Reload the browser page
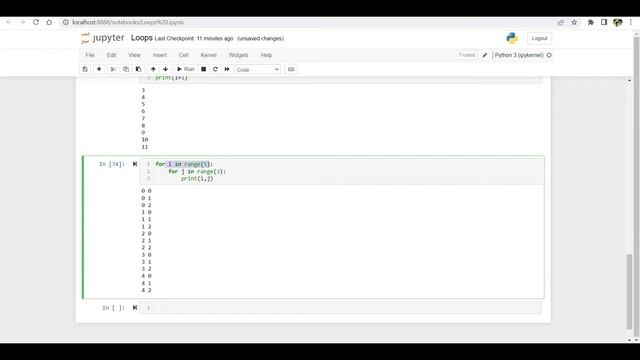This screenshot has width=640, height=360. pyautogui.click(x=36, y=22)
